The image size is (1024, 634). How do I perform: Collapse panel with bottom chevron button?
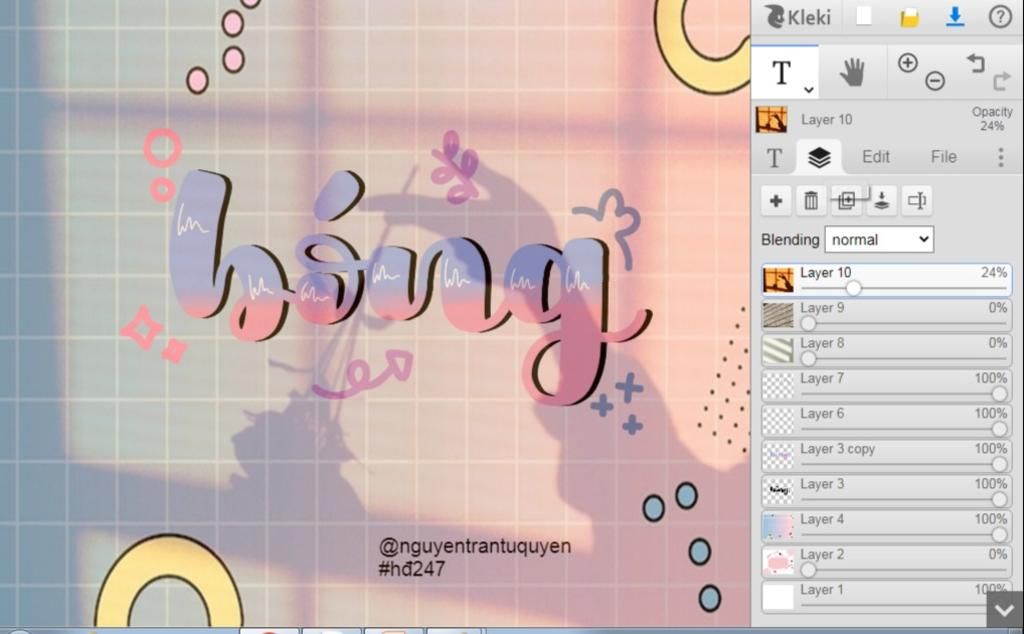1004,610
